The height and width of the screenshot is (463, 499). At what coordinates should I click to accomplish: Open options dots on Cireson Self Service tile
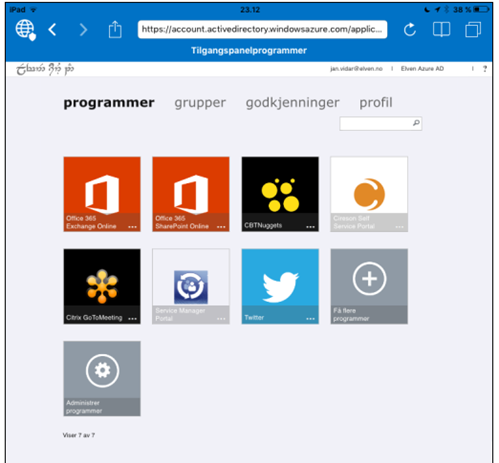(399, 227)
